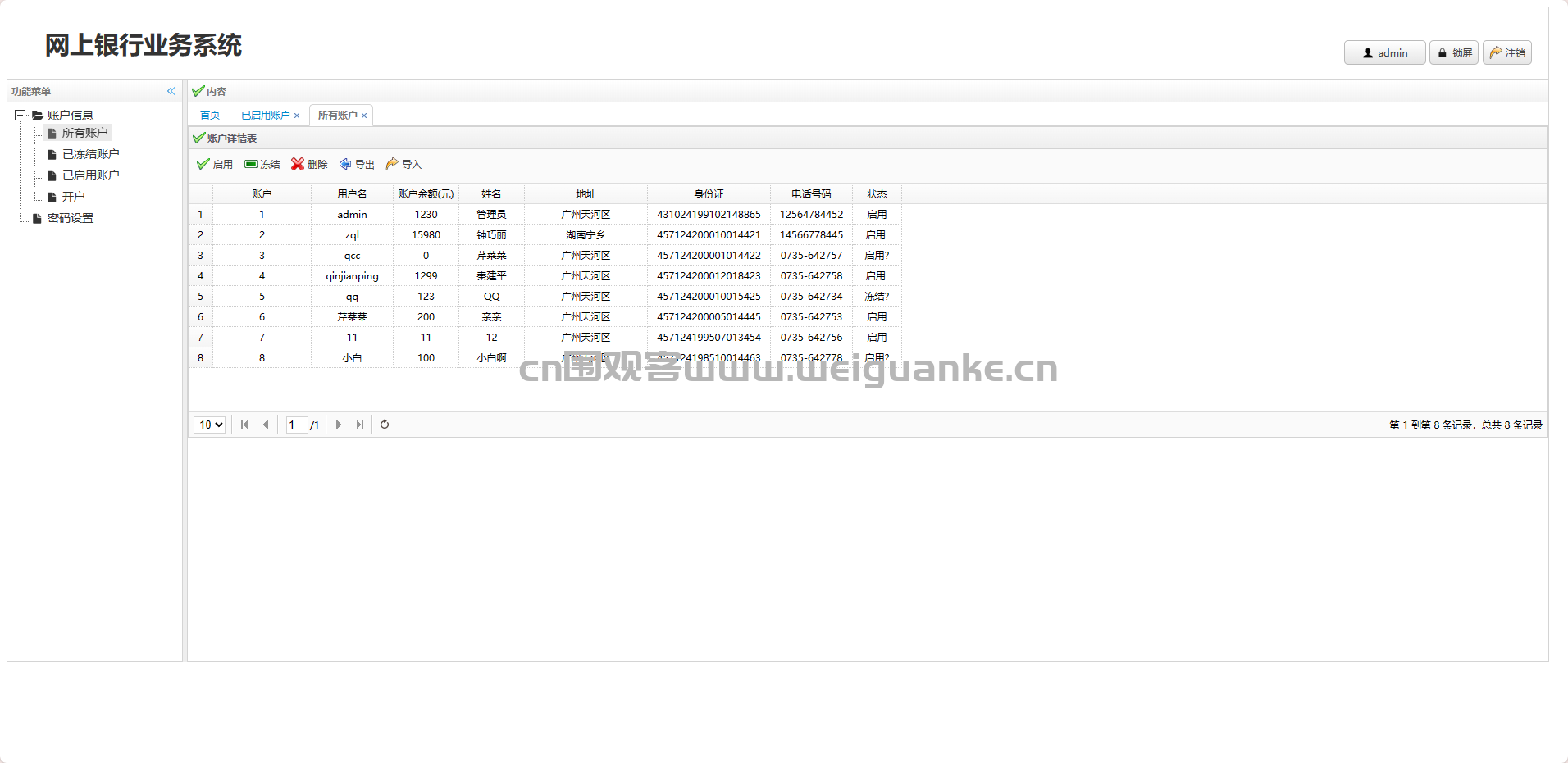Click the Import (导入) toolbar icon
Screen dimensions: 1568x763
point(392,164)
